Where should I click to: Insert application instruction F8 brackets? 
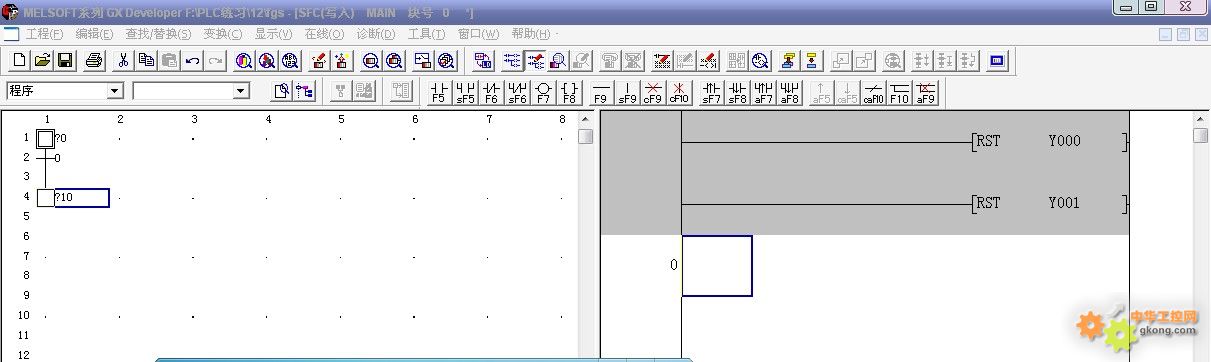coord(569,92)
